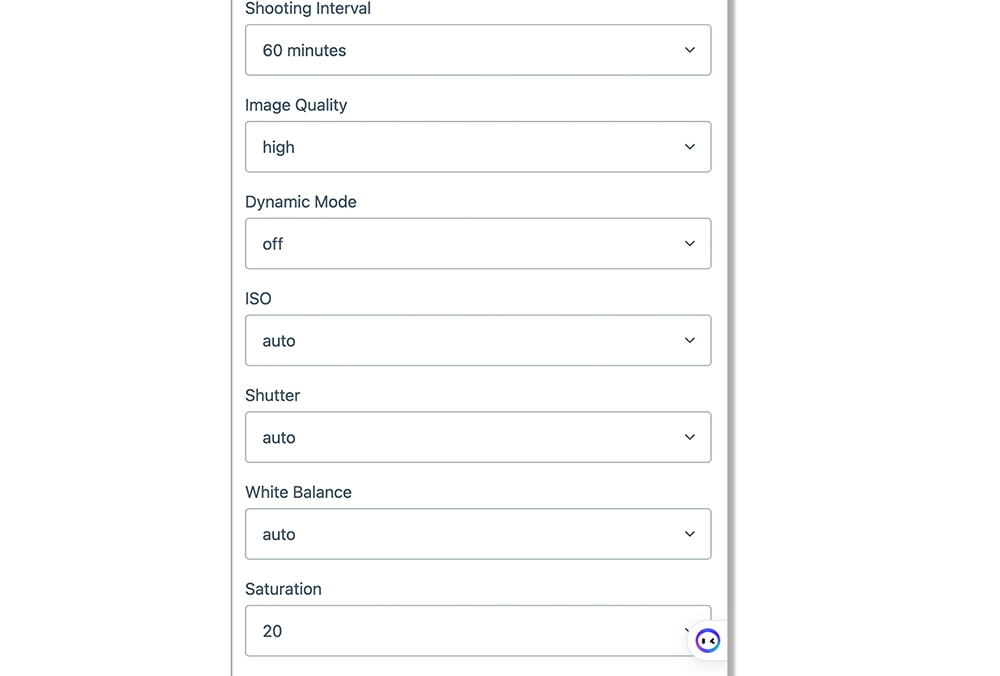Open the ISO select box showing auto

click(460, 341)
